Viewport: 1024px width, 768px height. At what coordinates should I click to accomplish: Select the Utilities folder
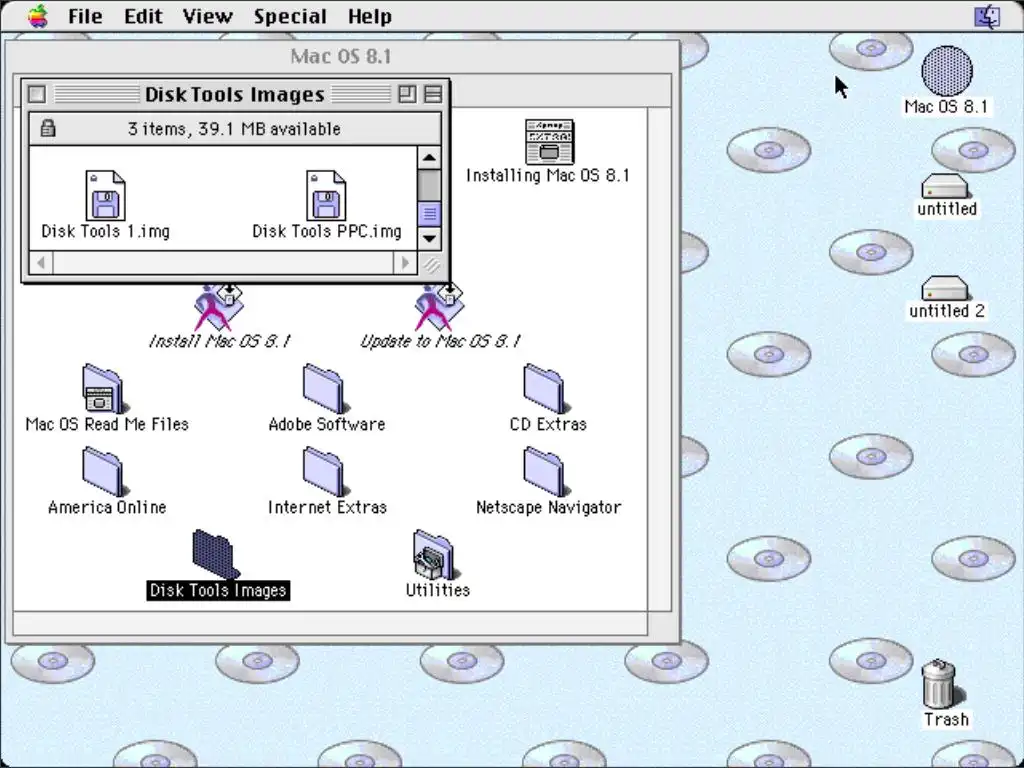coord(435,554)
